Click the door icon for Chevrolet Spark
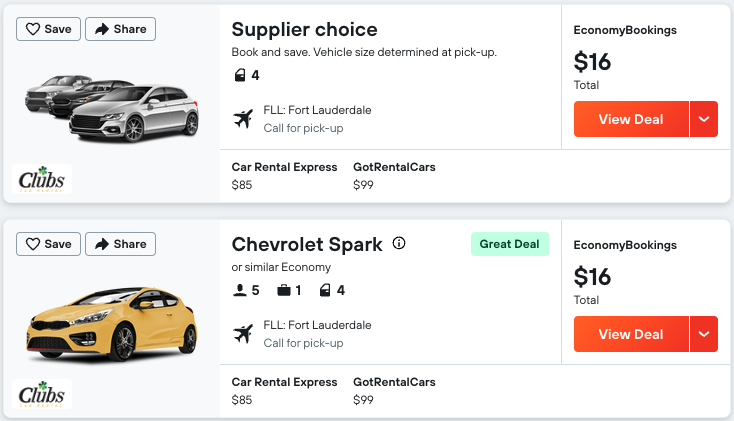Screen dimensions: 734x421 [x=325, y=290]
